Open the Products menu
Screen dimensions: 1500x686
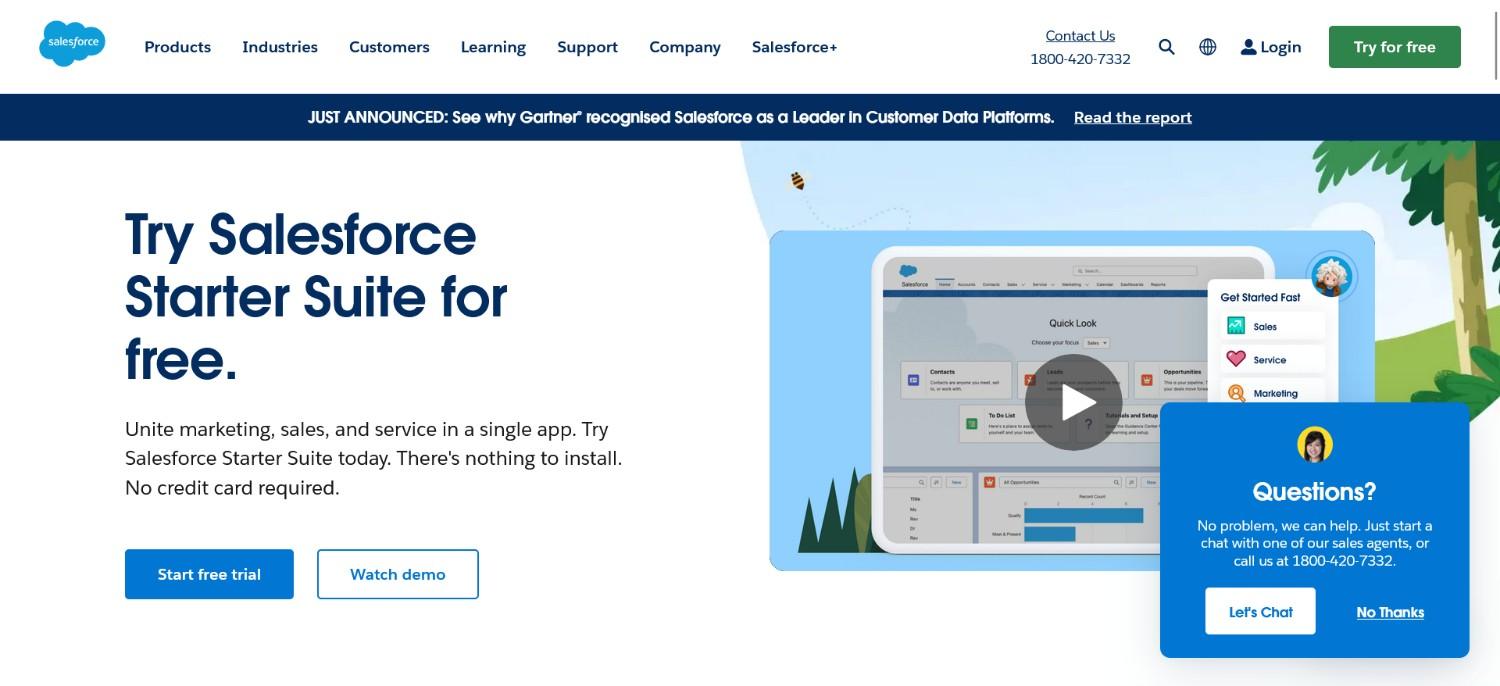coord(178,47)
